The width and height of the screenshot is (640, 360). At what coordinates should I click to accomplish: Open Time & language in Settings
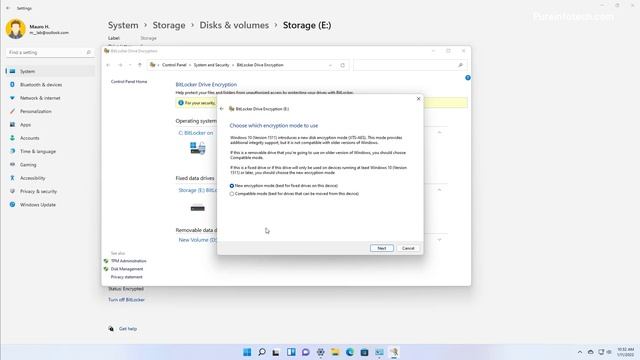(51, 151)
